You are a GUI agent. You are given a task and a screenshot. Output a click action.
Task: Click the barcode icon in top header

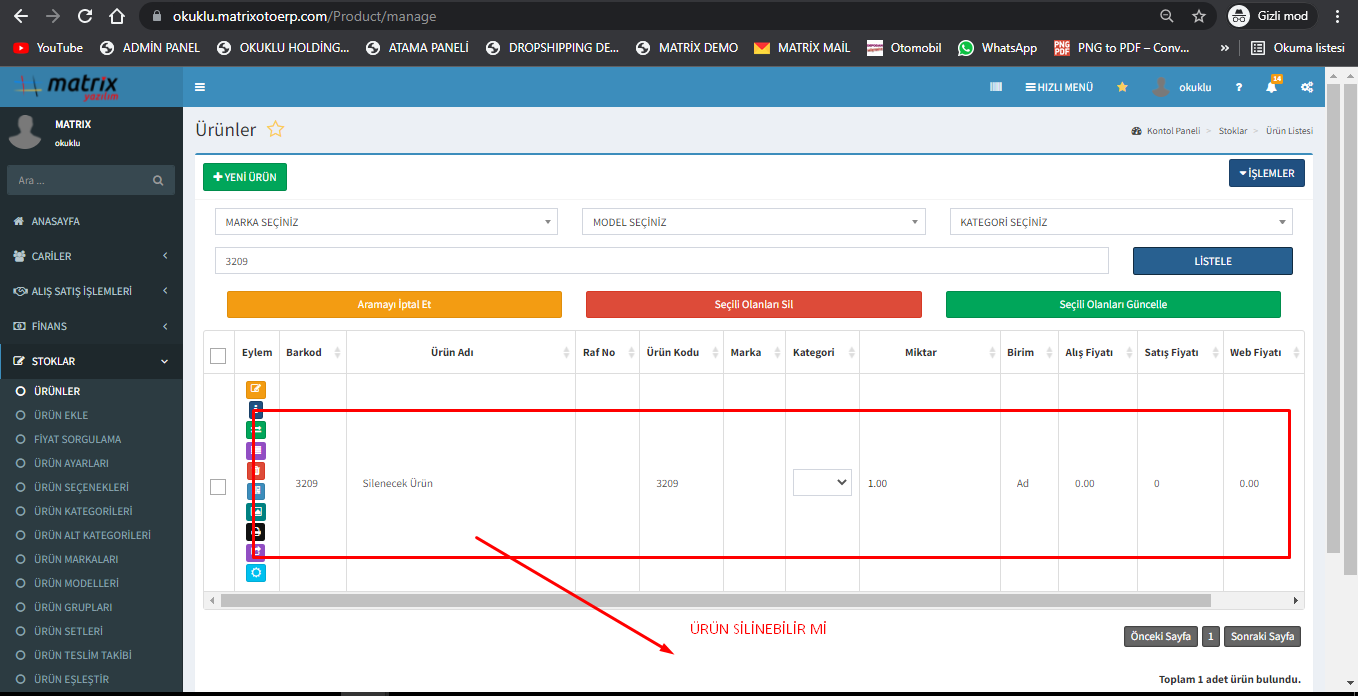tap(996, 87)
